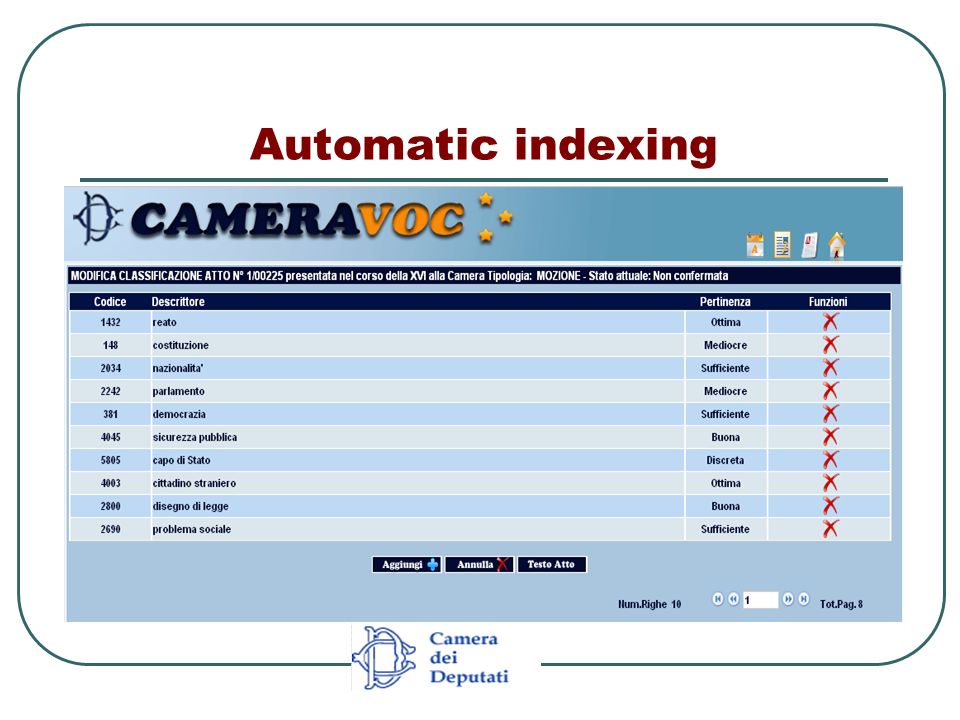Jump to the first page of results

[x=718, y=599]
